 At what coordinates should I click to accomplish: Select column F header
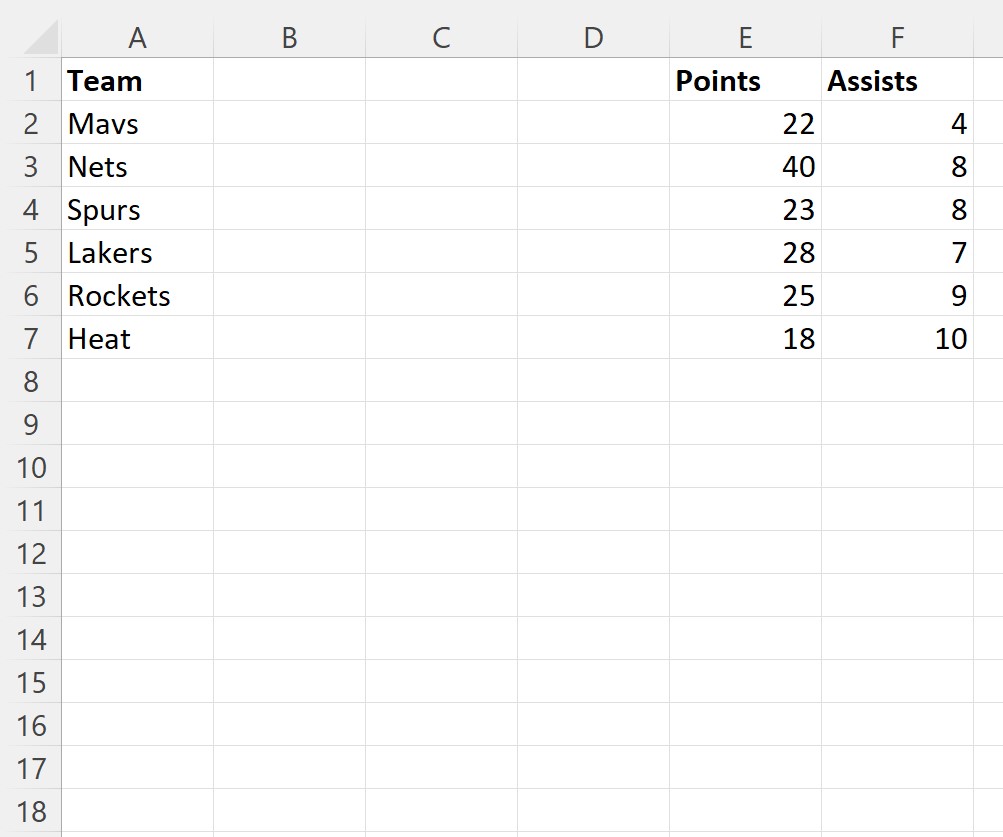click(897, 38)
